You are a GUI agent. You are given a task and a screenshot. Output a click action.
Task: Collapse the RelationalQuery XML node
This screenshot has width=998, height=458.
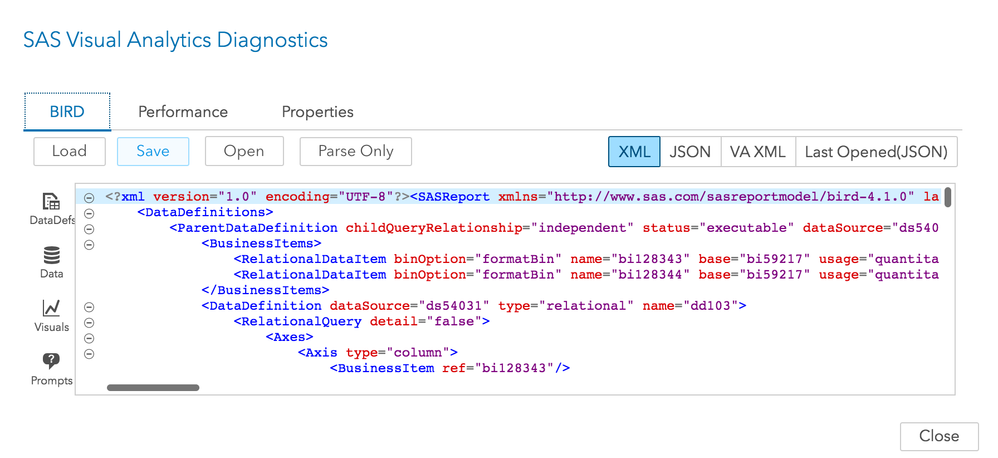[x=89, y=322]
